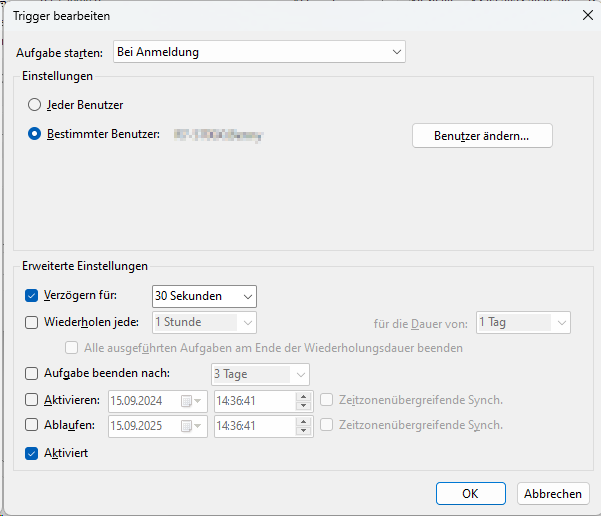This screenshot has height=516, width=601.
Task: Toggle the Aktiviert checkbox
Action: pos(32,453)
